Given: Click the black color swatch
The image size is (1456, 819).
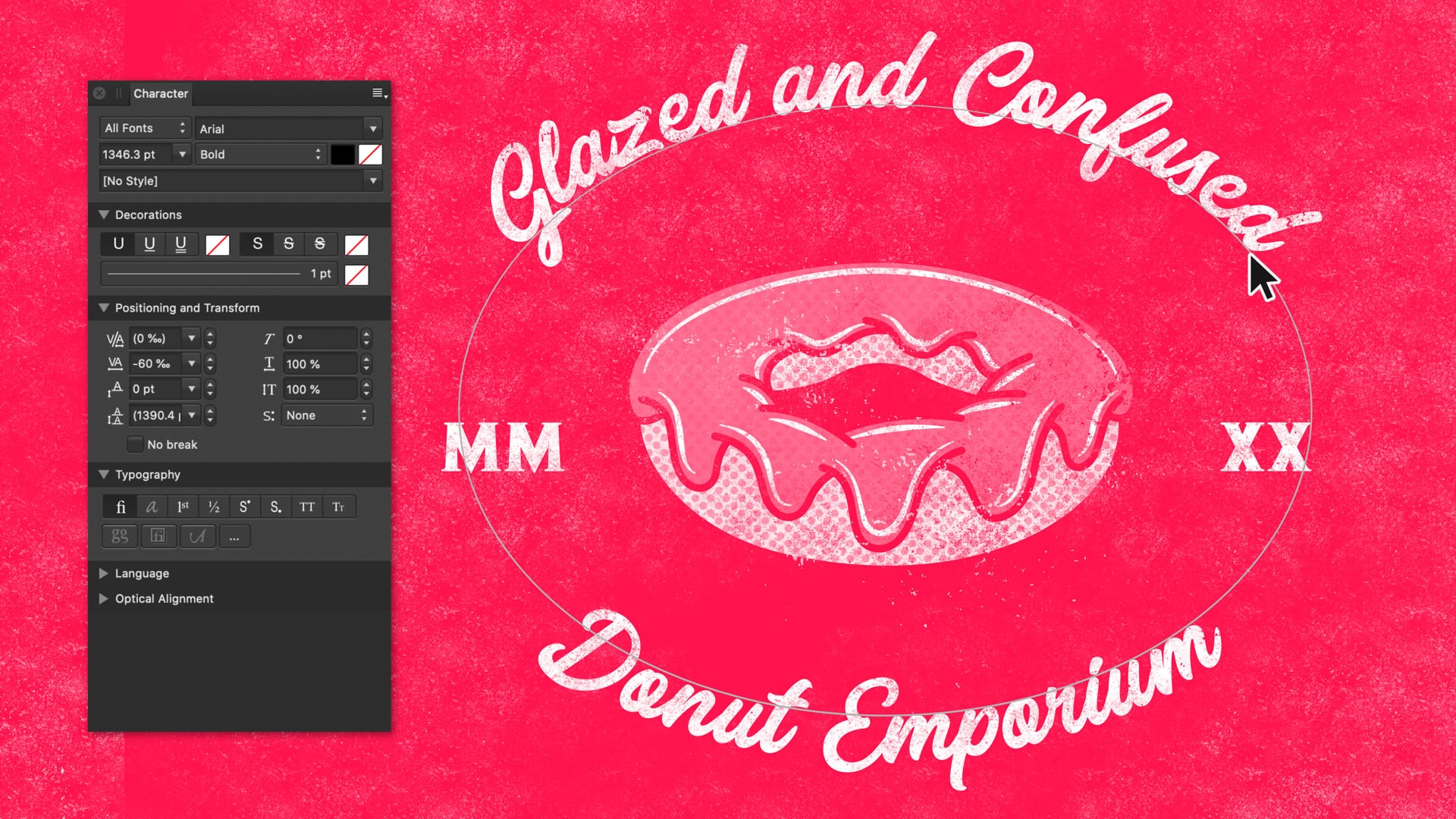Looking at the screenshot, I should 343,154.
